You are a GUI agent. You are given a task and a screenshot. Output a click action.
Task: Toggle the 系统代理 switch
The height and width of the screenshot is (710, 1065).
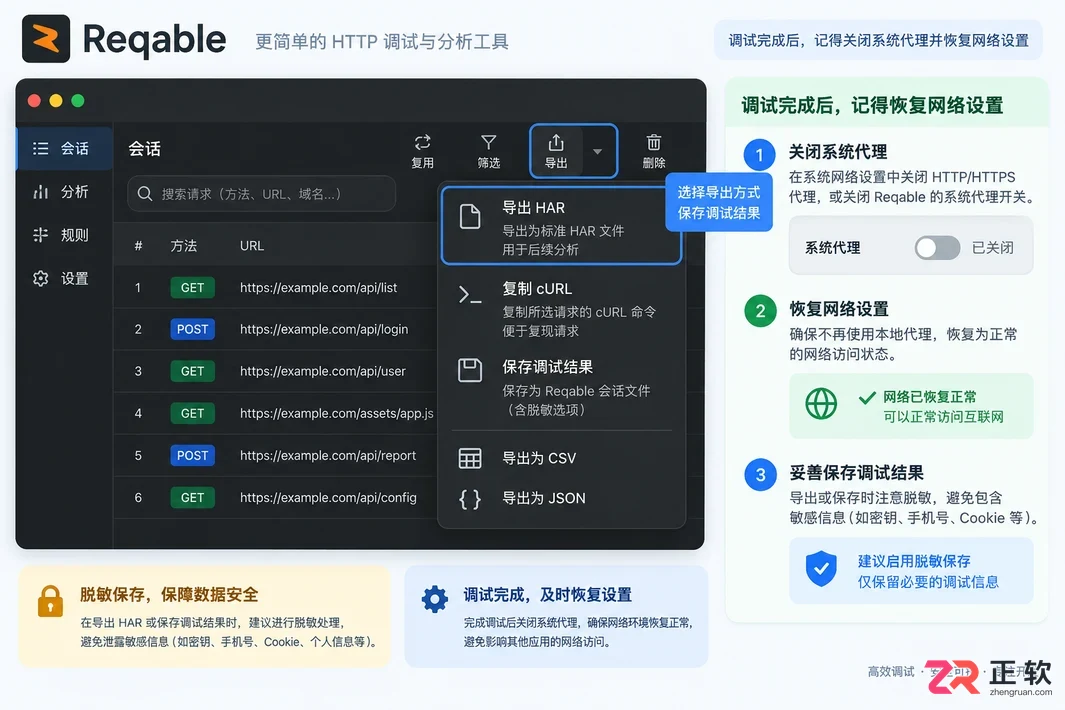(937, 248)
